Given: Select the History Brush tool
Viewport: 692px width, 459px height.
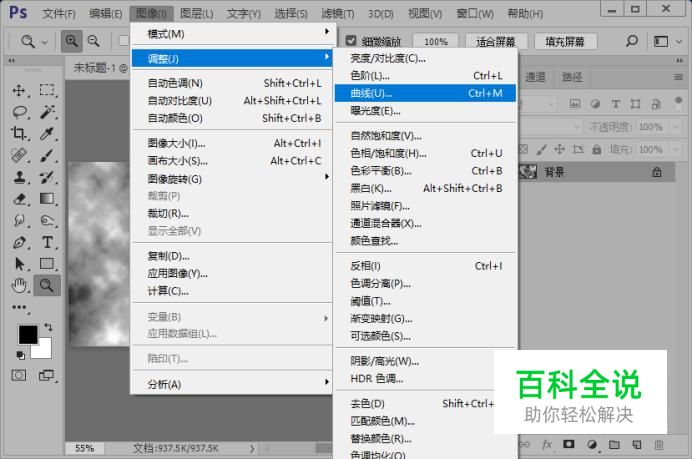Looking at the screenshot, I should pos(47,177).
